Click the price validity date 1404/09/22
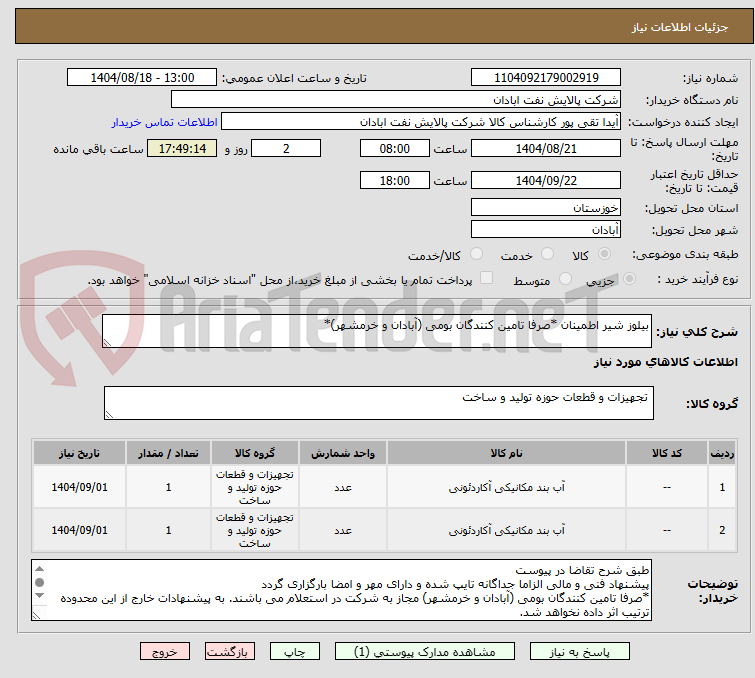755x678 pixels. coord(546,180)
